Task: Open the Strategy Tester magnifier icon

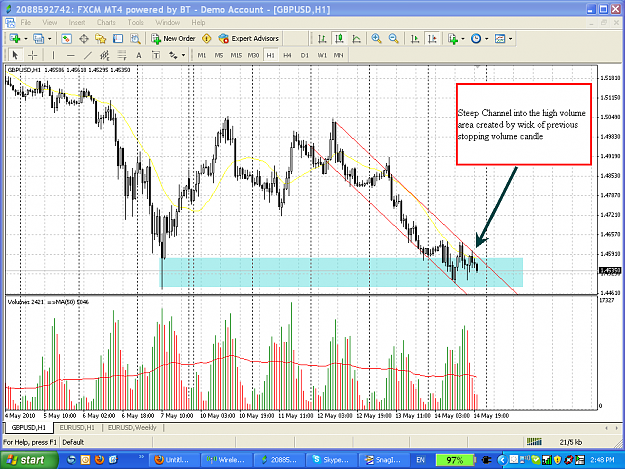Action: pos(136,39)
